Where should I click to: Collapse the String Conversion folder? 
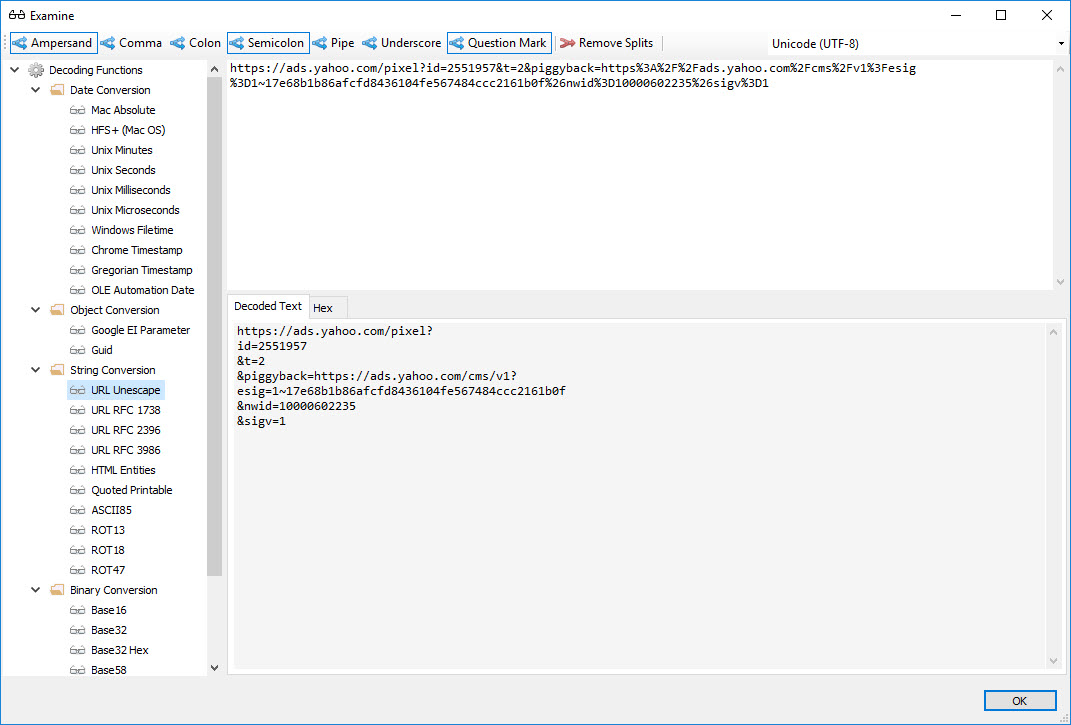[36, 370]
